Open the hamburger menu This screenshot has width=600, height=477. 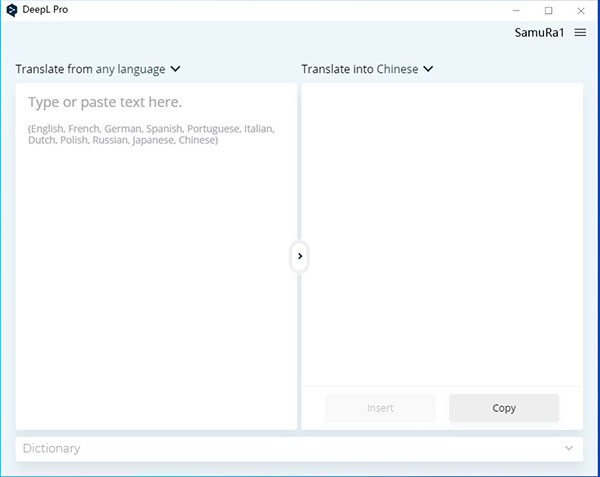coord(580,33)
